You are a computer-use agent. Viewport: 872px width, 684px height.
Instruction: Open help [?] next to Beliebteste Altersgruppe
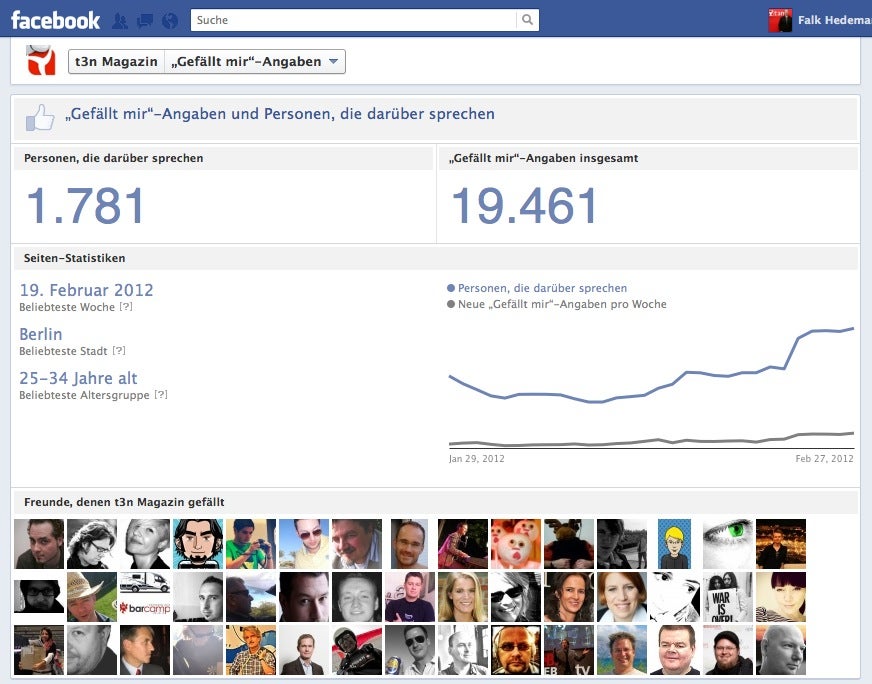tap(161, 394)
